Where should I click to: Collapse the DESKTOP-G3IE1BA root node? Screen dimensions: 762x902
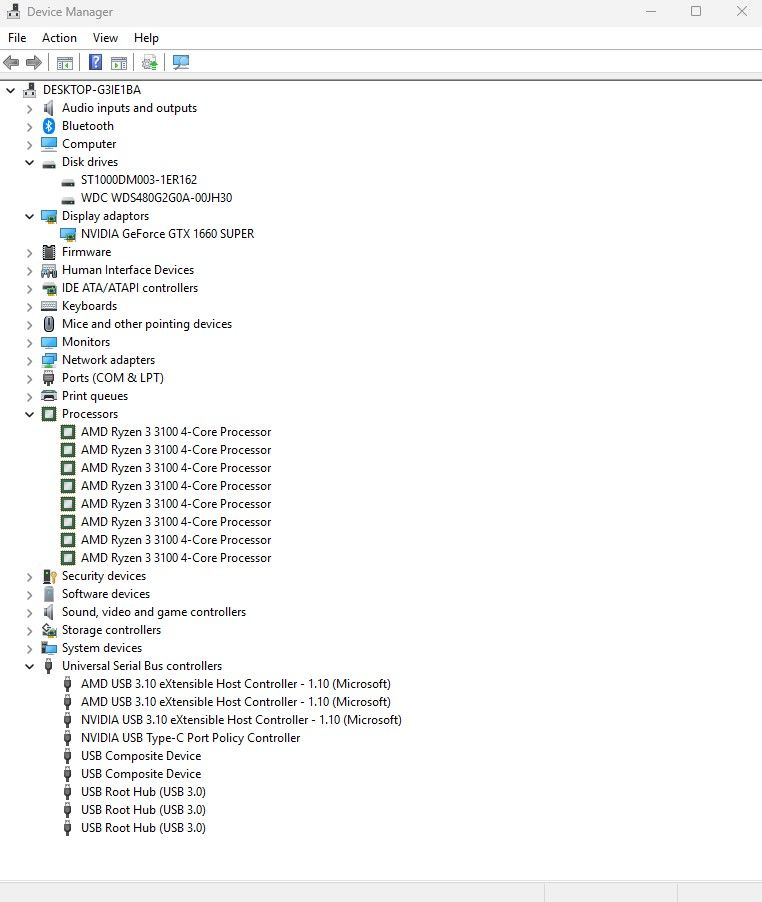coord(10,90)
